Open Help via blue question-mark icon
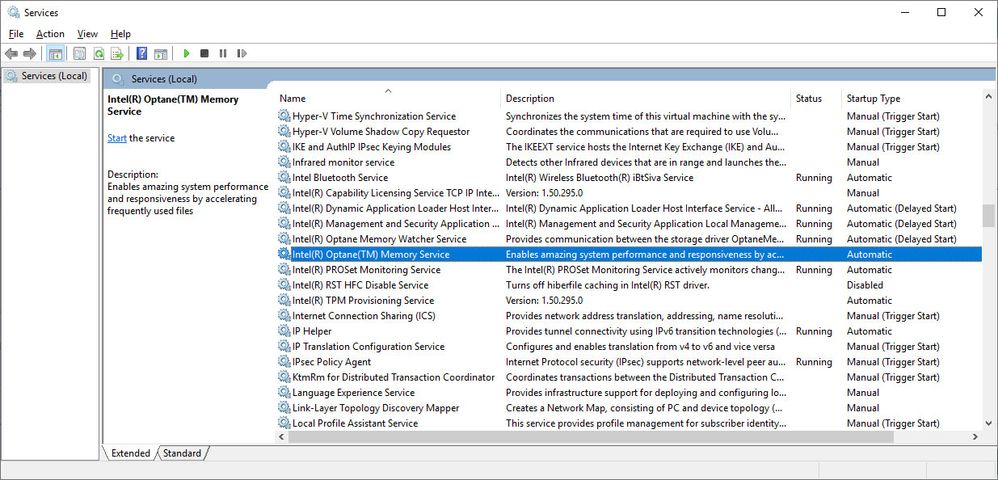 (x=142, y=53)
